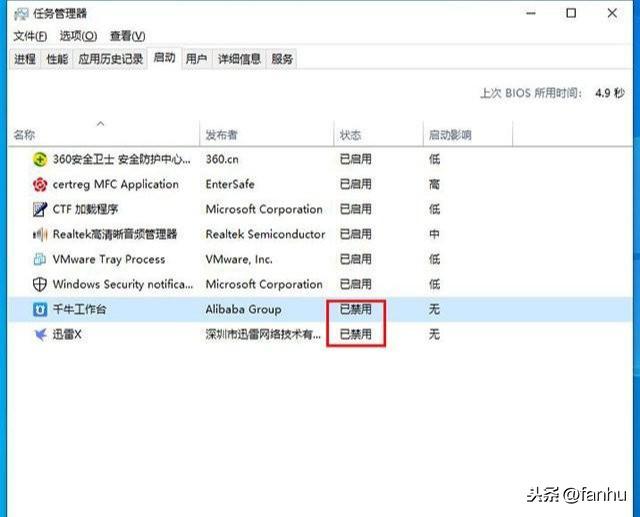Click the VMware Tray Process icon
The height and width of the screenshot is (517, 640).
pos(40,259)
